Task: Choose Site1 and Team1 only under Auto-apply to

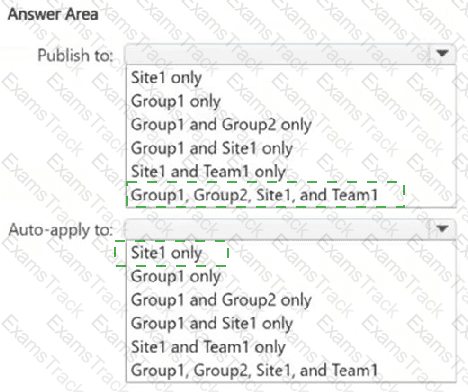Action: (208, 347)
